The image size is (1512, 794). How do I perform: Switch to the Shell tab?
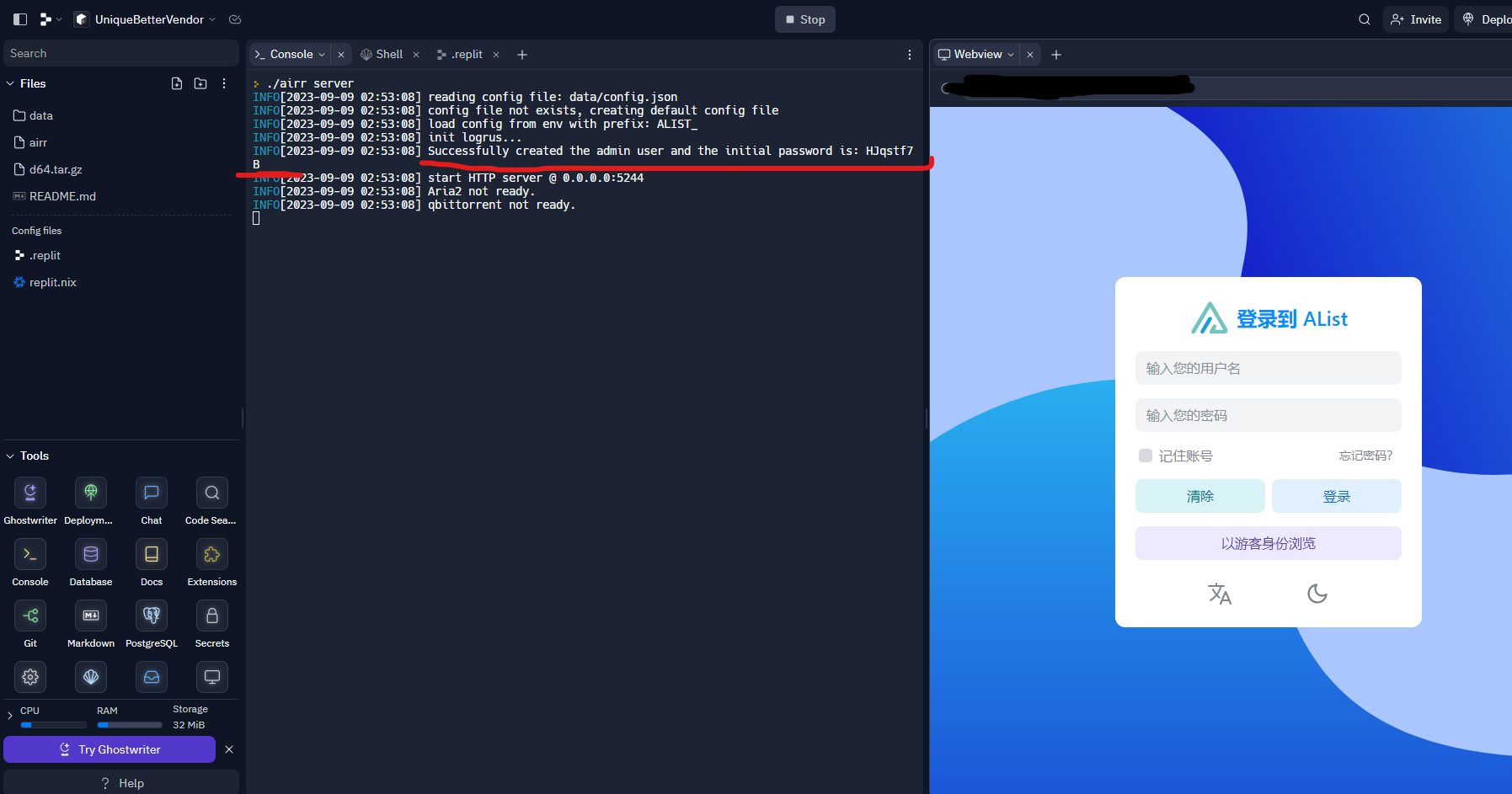382,55
